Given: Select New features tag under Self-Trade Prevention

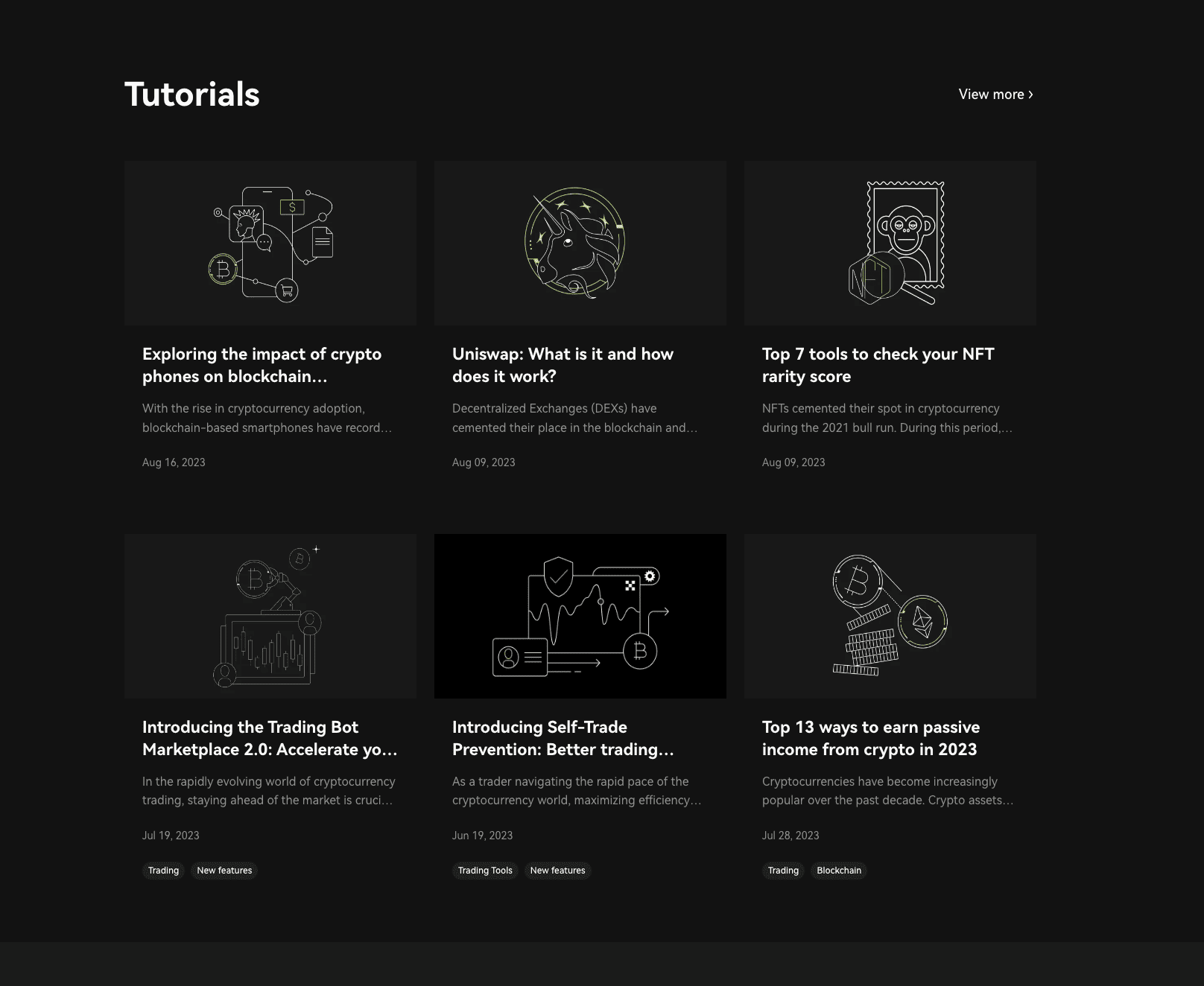Looking at the screenshot, I should pyautogui.click(x=557, y=871).
